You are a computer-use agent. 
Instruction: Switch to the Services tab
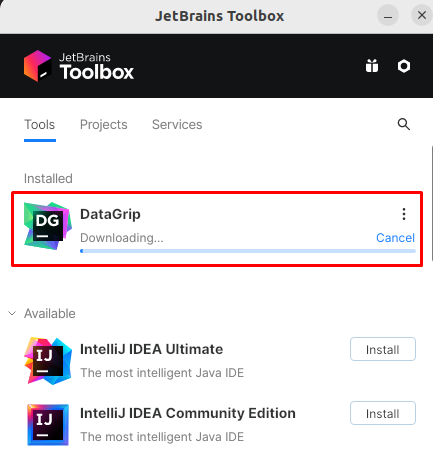[x=177, y=125]
